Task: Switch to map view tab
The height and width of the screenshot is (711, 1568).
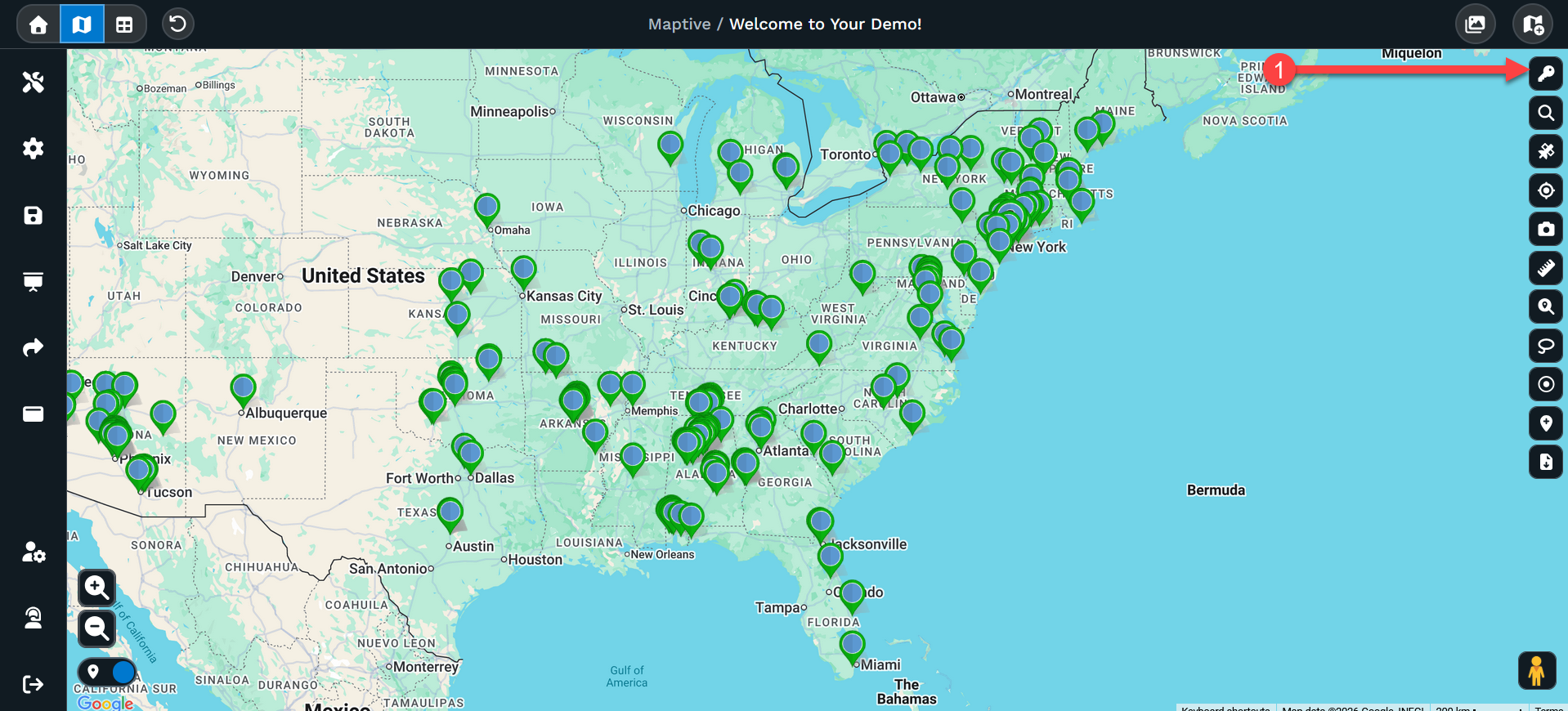Action: [82, 25]
